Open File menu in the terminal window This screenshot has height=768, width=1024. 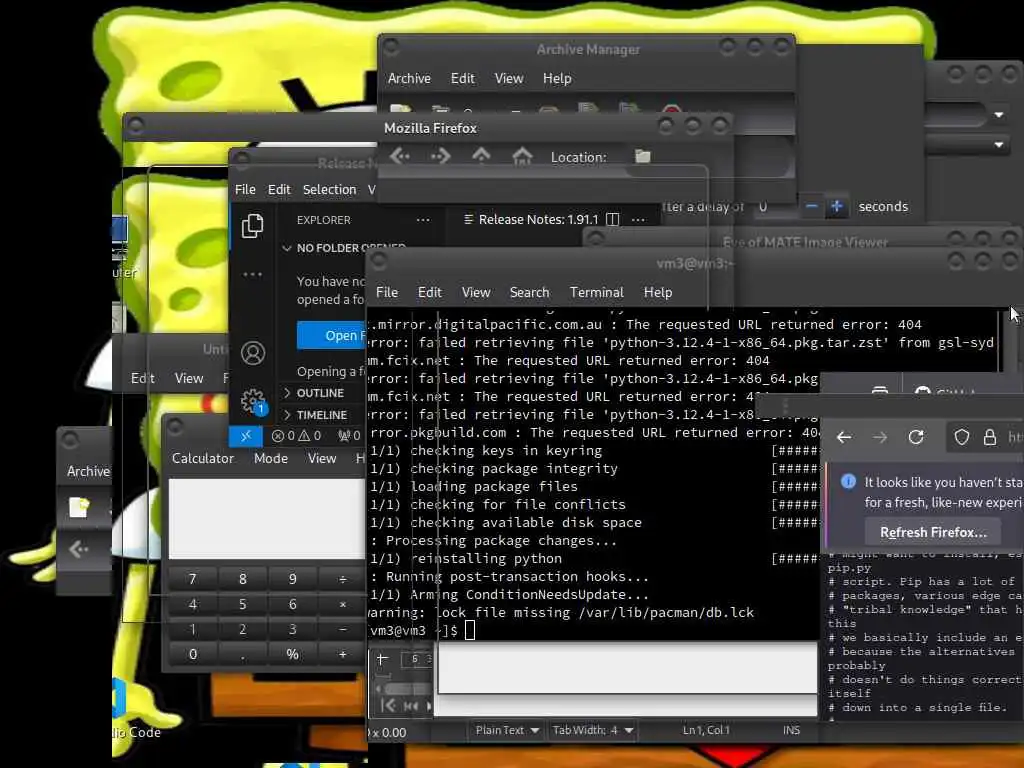pos(387,292)
